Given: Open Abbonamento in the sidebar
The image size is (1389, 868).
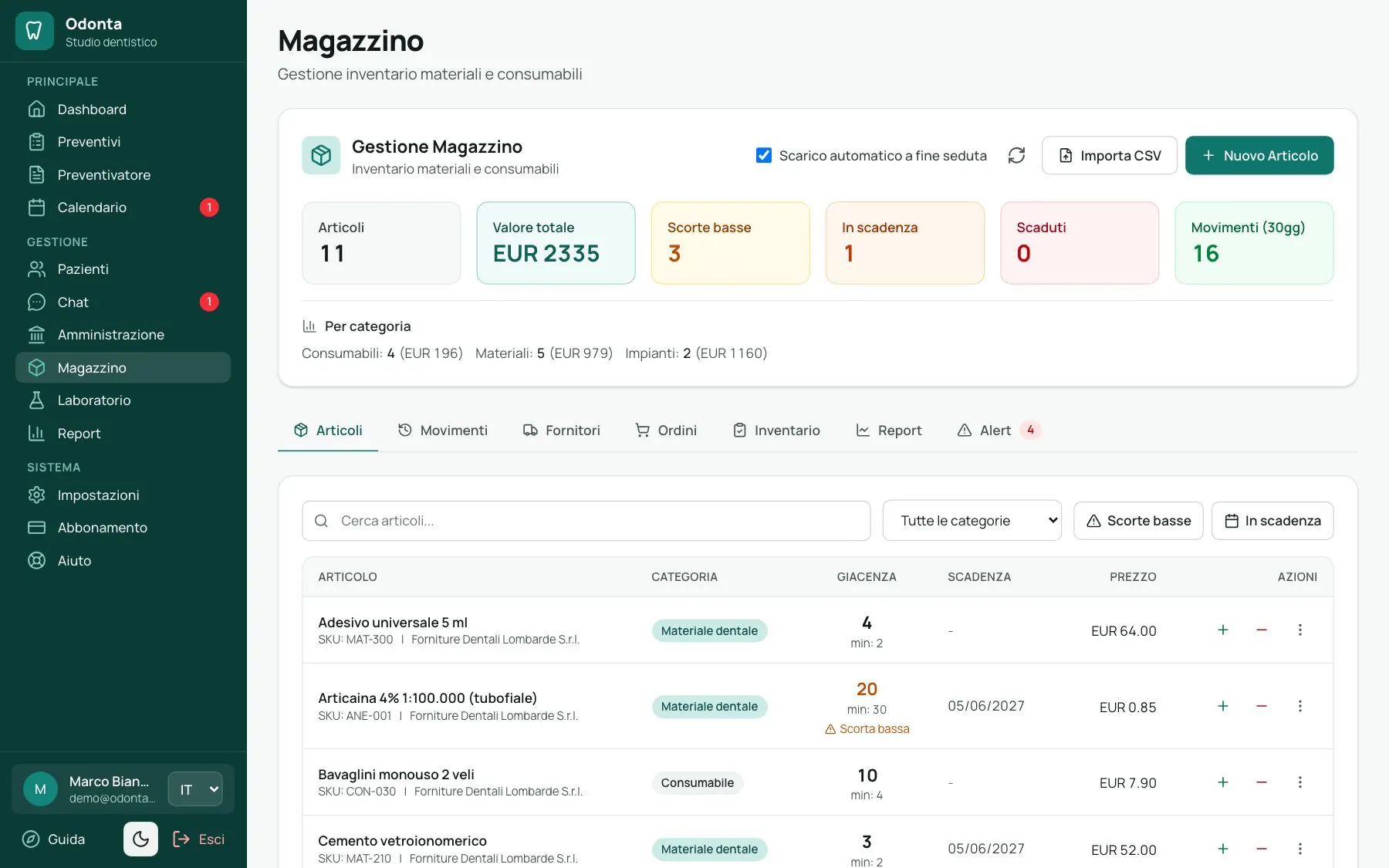Looking at the screenshot, I should click(x=123, y=528).
